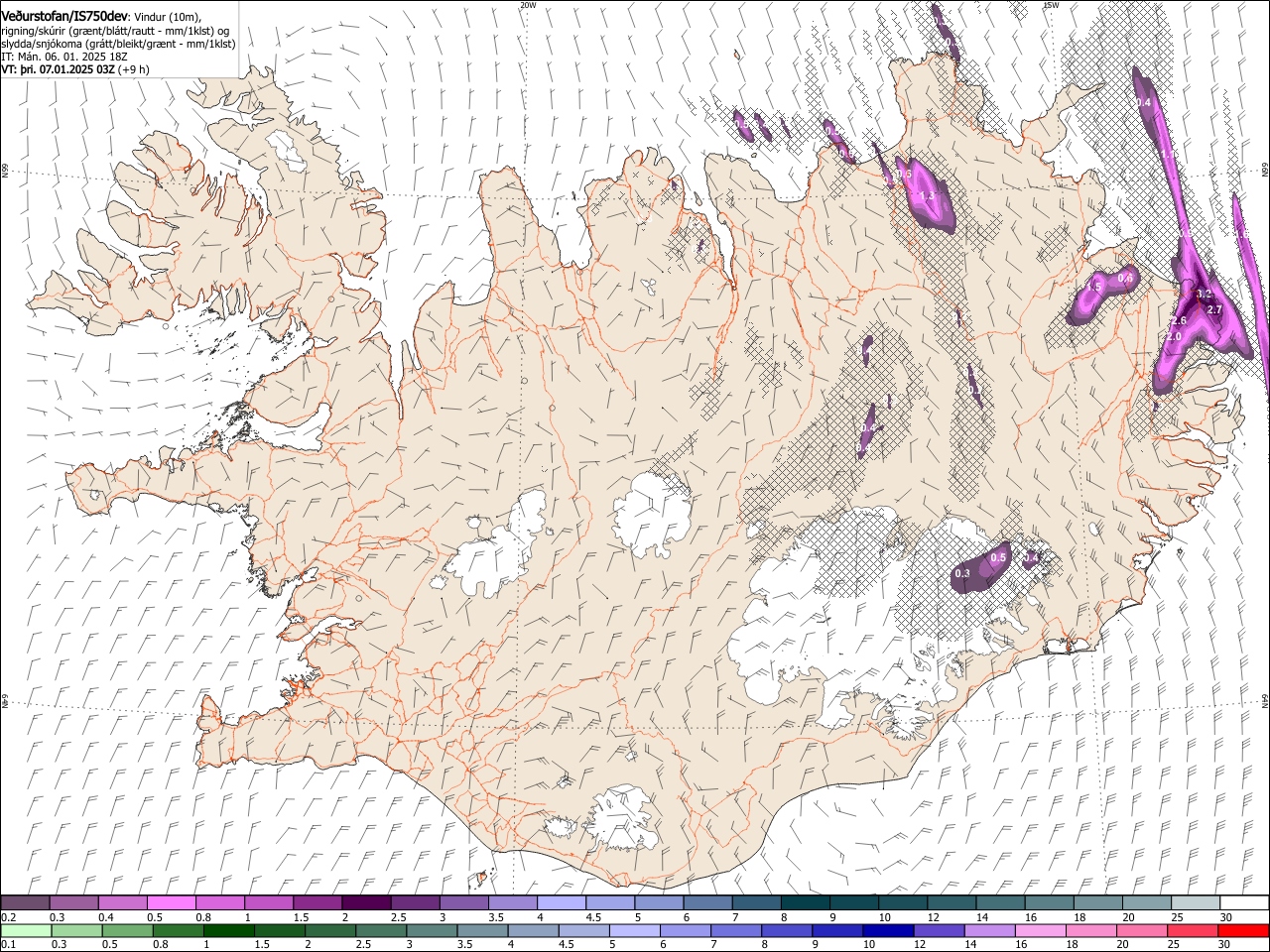Pick the rain-scale 10–12 deep blue swatch
Image resolution: width=1270 pixels, height=952 pixels.
click(x=887, y=930)
